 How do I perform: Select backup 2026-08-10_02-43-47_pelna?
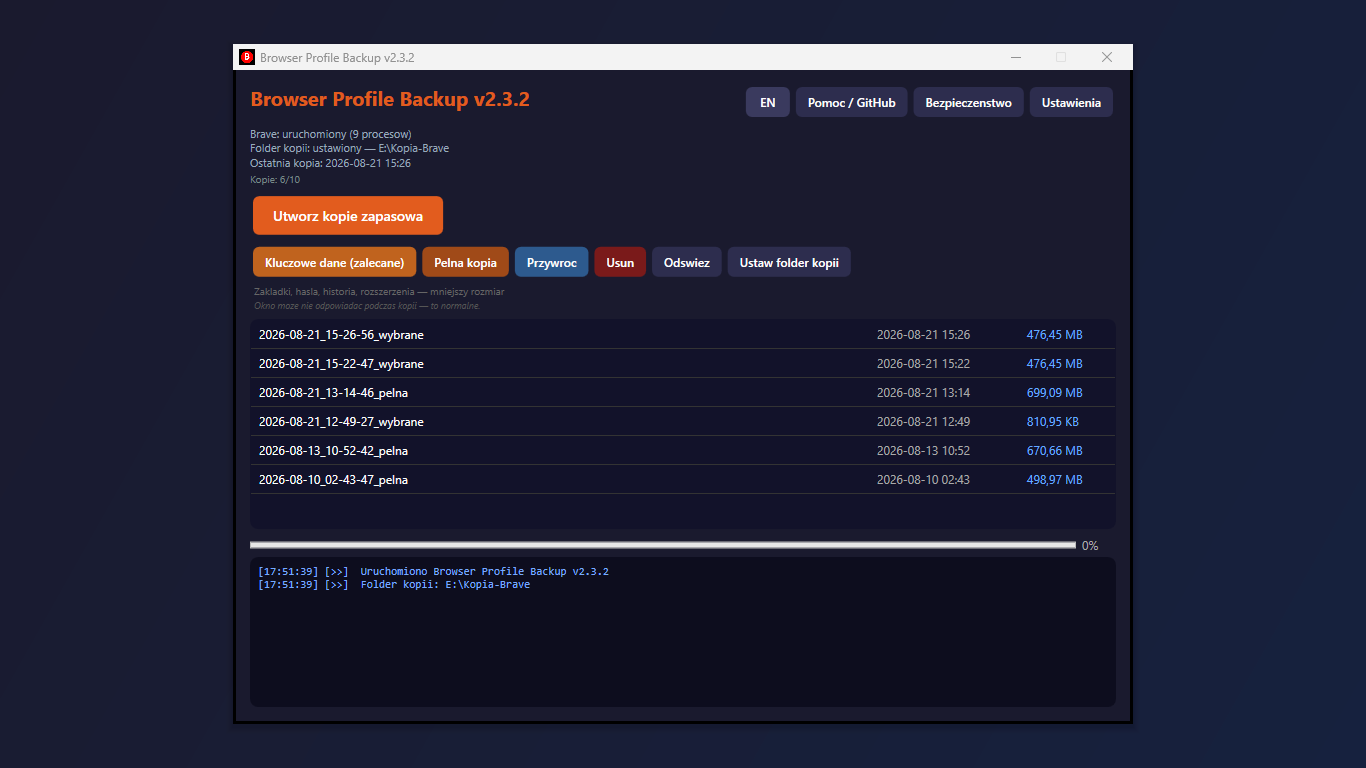point(682,480)
